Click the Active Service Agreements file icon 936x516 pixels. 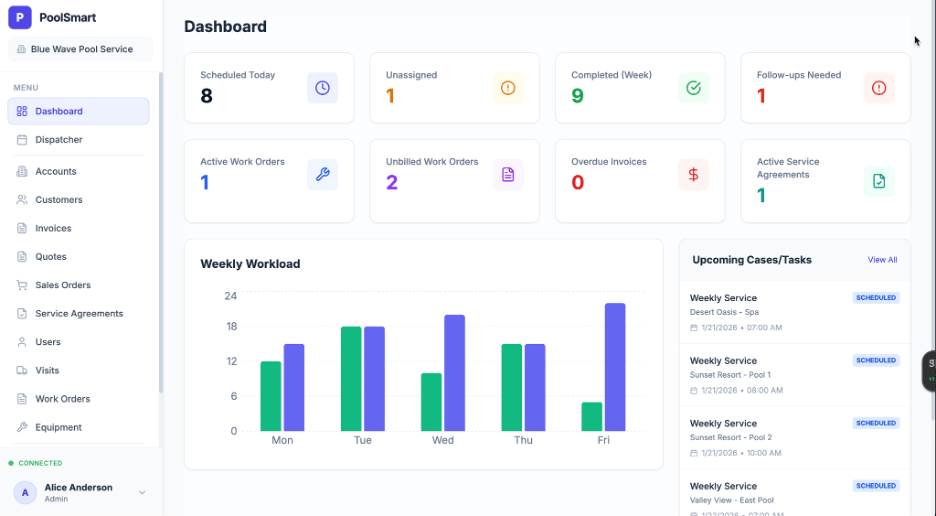879,181
